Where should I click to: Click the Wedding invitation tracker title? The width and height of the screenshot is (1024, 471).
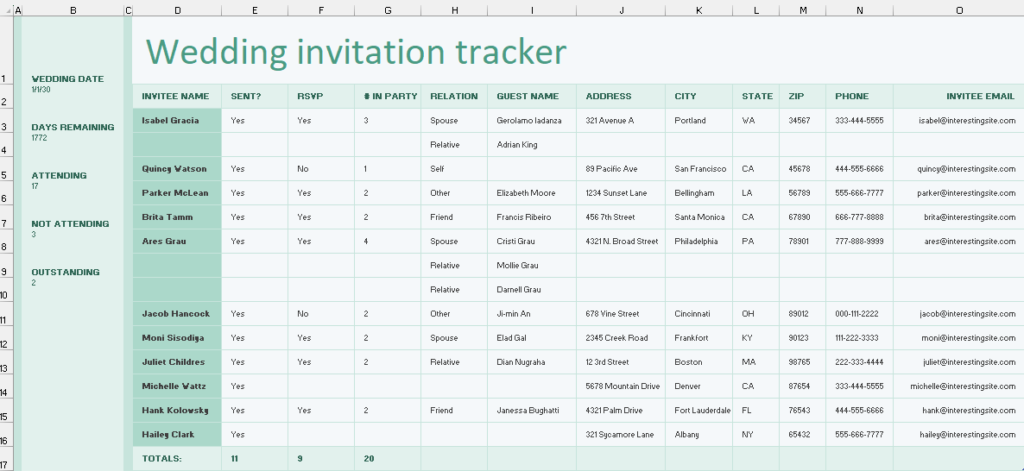click(x=356, y=51)
